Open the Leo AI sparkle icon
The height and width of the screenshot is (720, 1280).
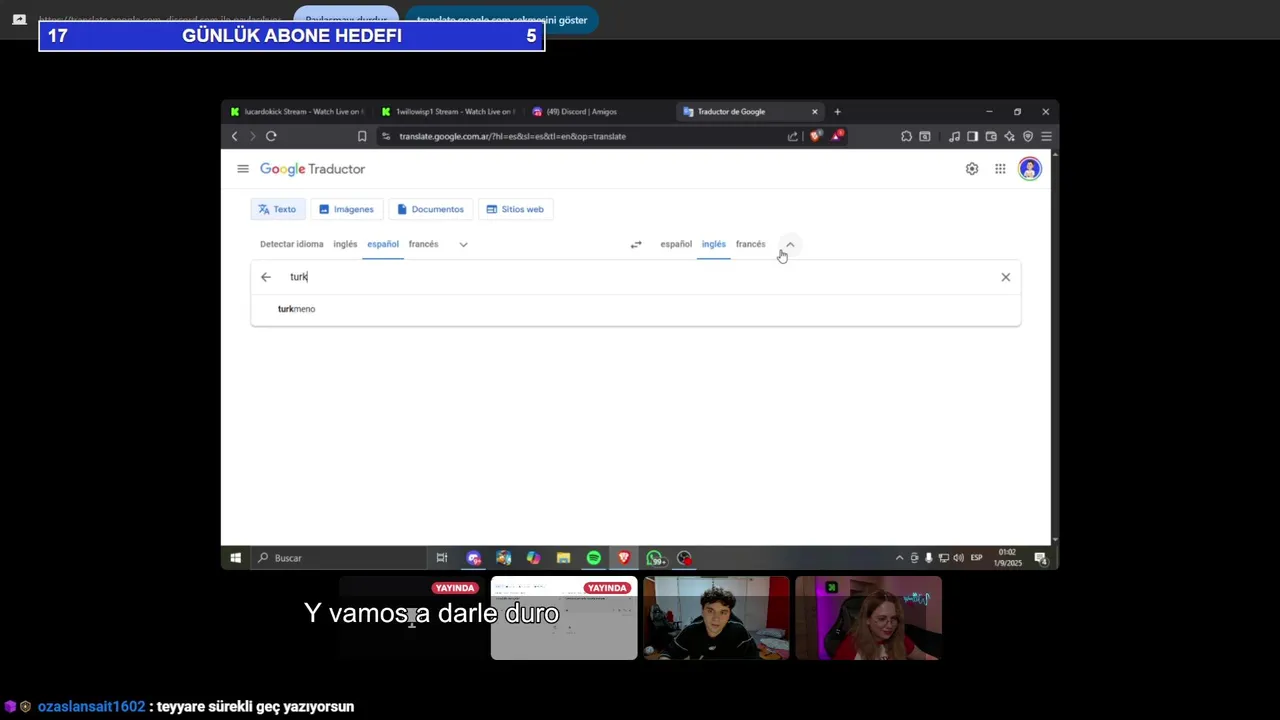(x=1009, y=136)
